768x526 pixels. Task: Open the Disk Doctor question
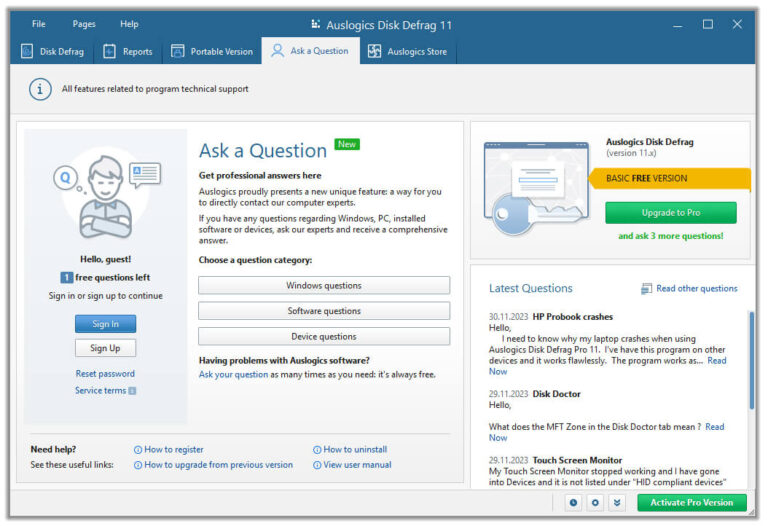click(556, 394)
